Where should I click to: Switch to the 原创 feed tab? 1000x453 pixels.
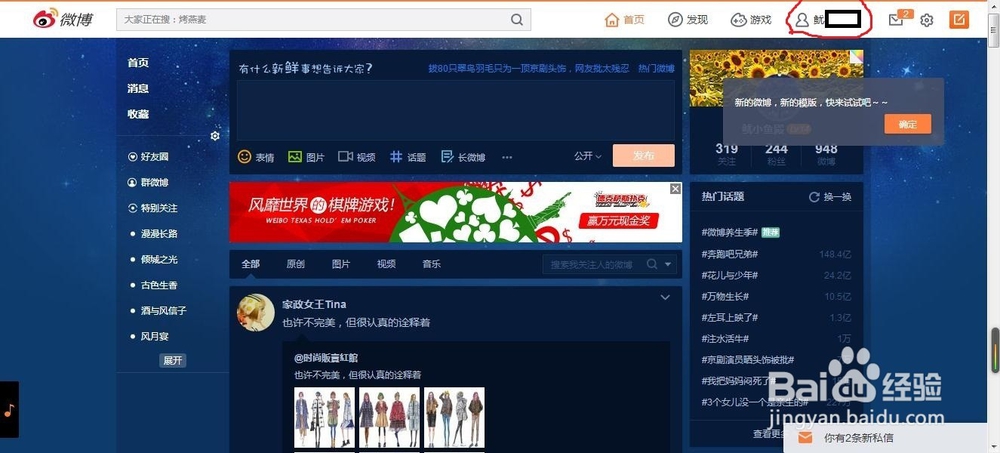(295, 264)
